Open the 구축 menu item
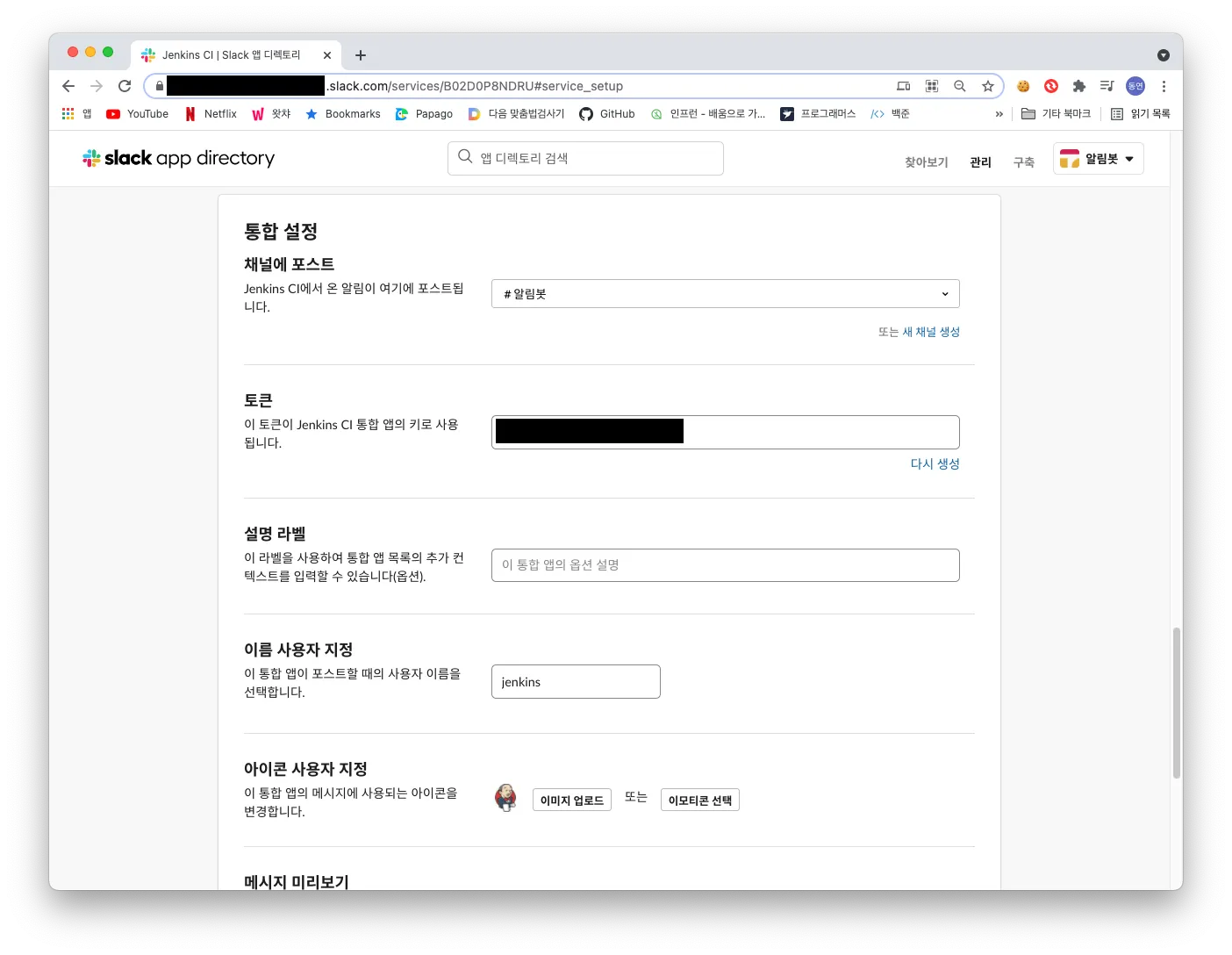The width and height of the screenshot is (1232, 955). pos(1024,162)
